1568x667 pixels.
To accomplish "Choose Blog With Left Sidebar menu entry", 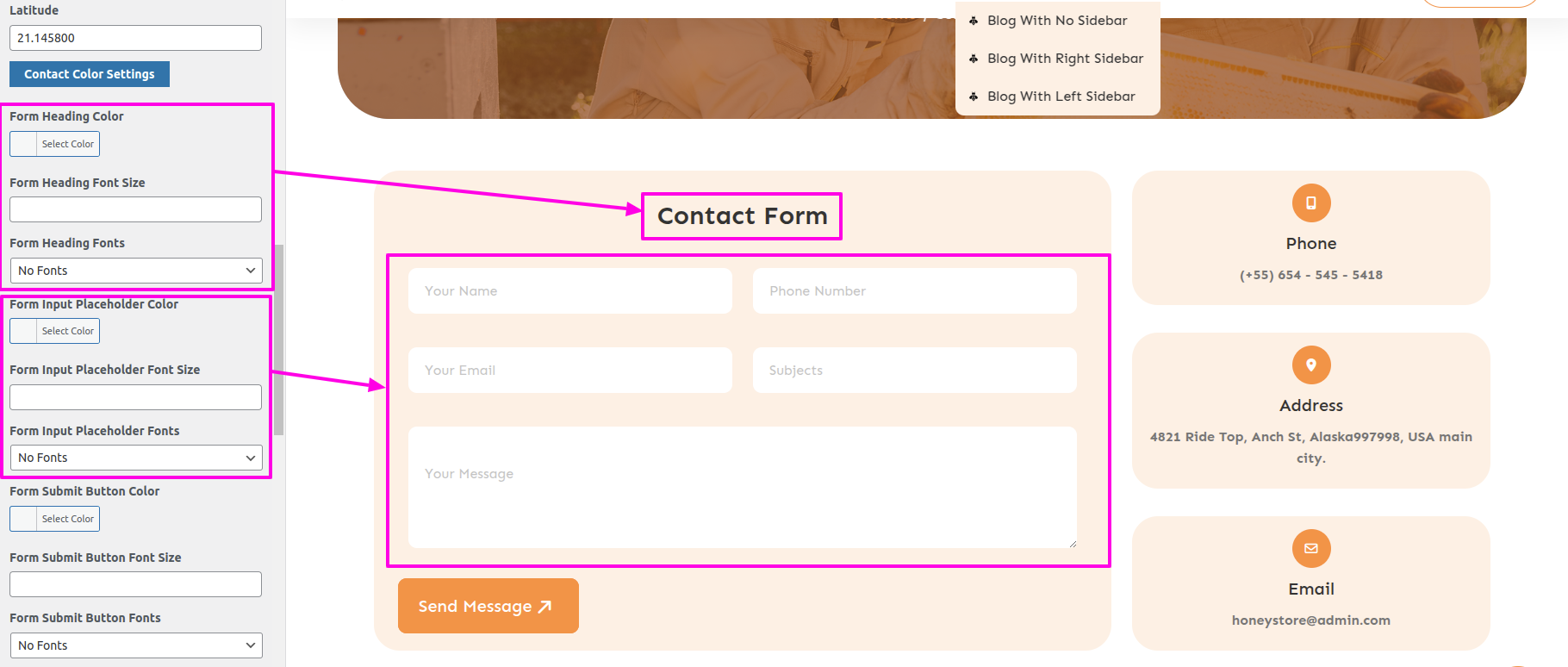I will pyautogui.click(x=1061, y=97).
